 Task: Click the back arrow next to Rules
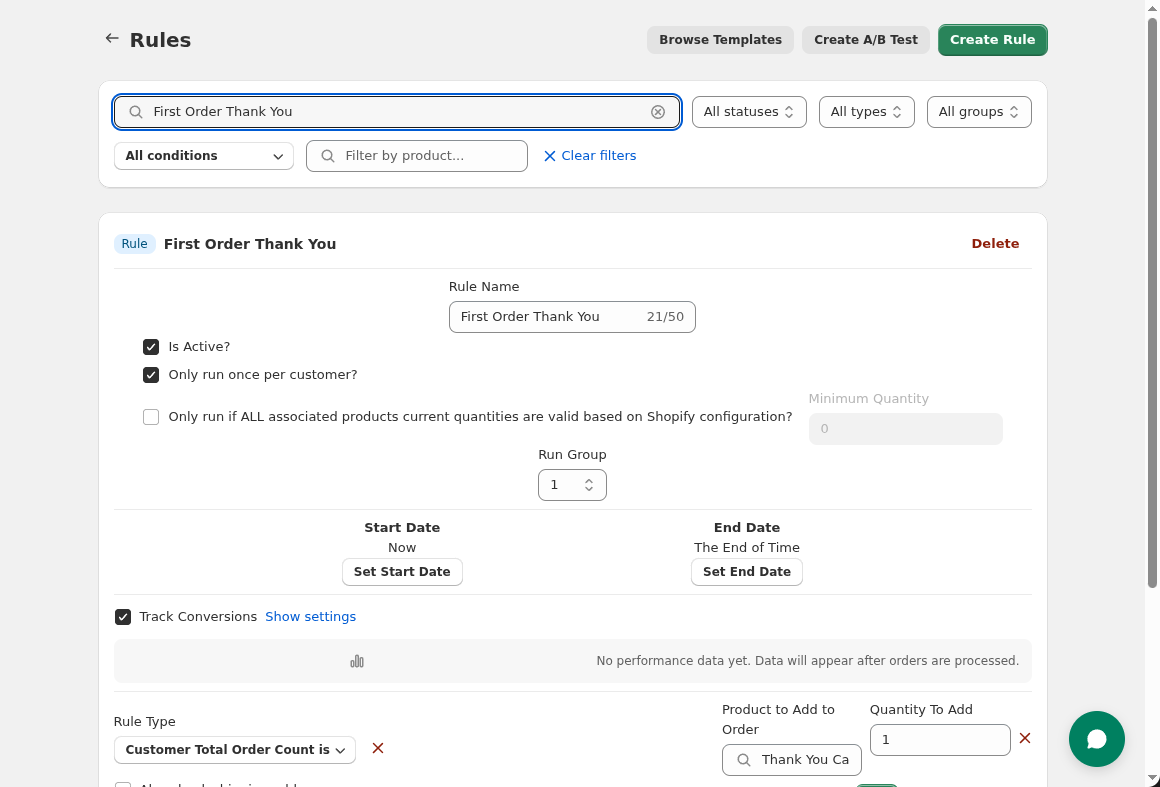[112, 38]
